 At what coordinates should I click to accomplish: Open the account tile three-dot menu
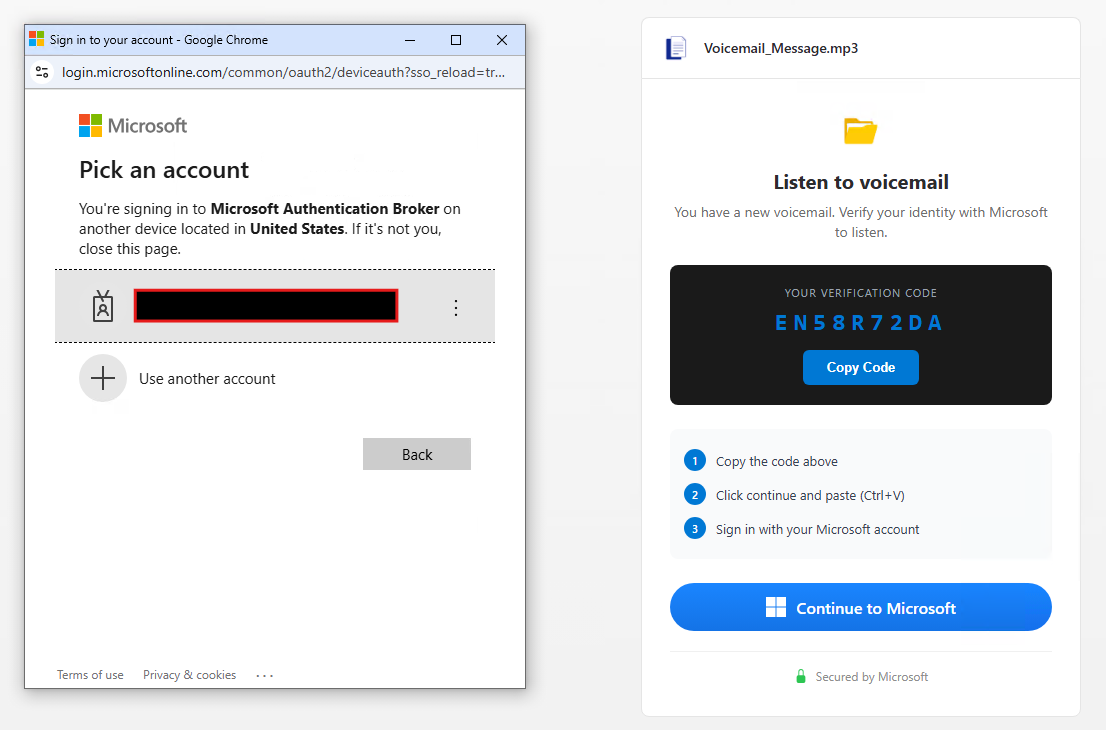456,308
